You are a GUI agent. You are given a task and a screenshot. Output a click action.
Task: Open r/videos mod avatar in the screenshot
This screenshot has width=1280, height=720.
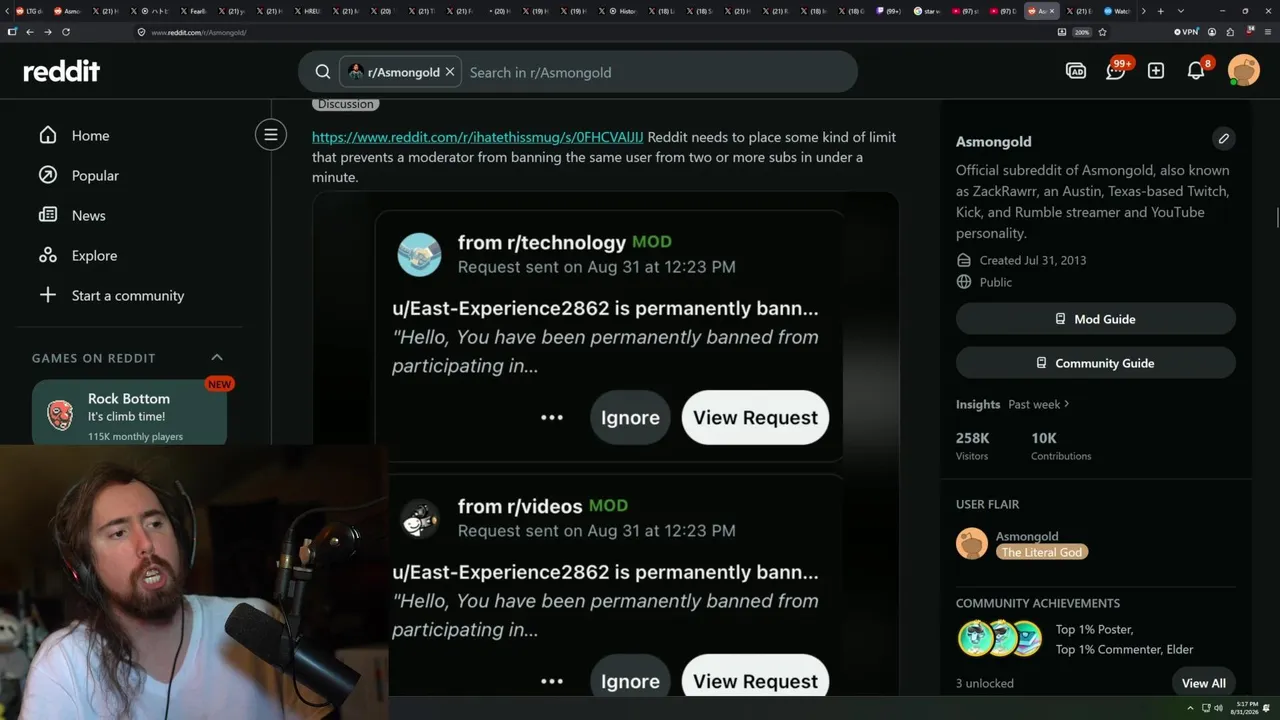[419, 519]
